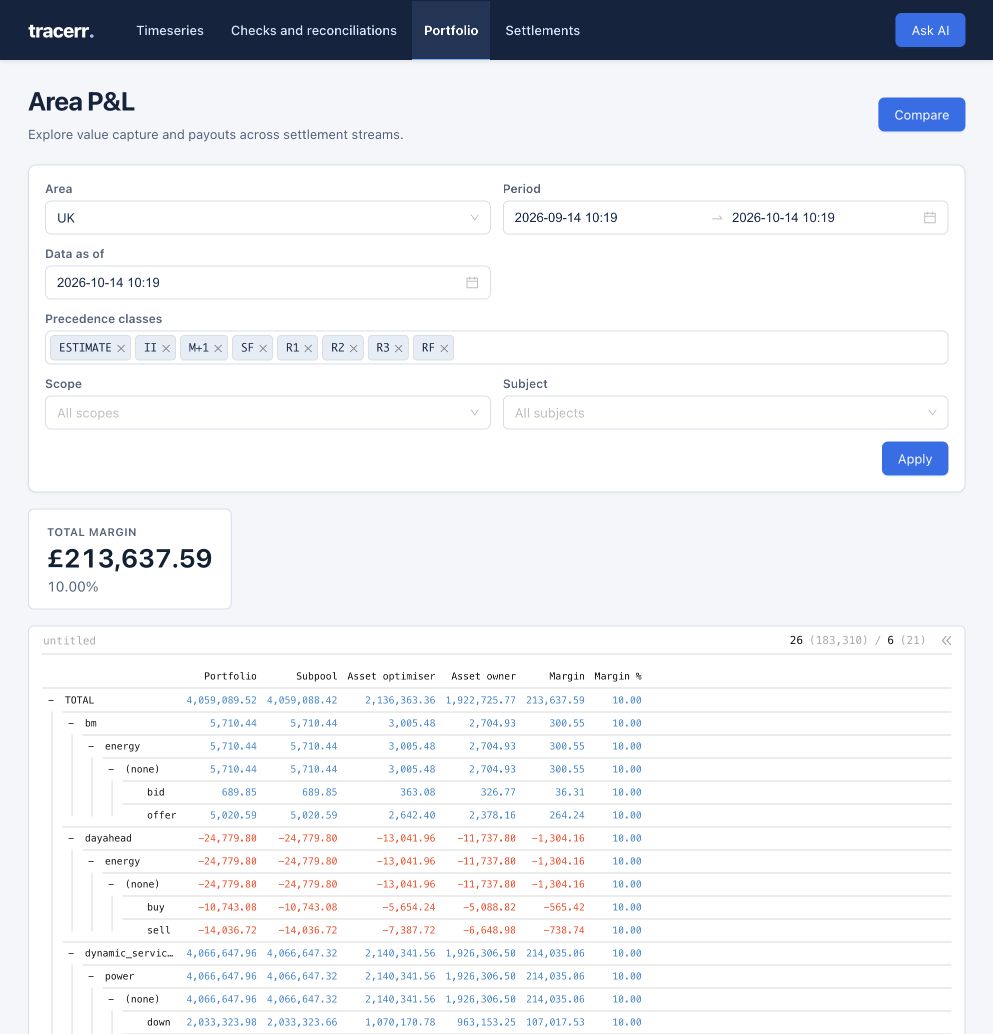Click TOTAL Portfolio value 4,059,089.52

(x=222, y=700)
